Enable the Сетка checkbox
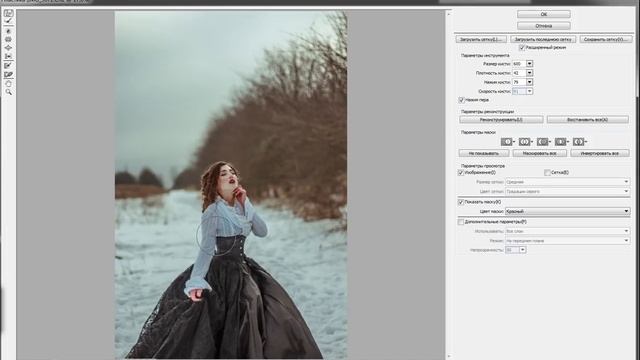Viewport: 640px width, 360px height. tap(547, 173)
